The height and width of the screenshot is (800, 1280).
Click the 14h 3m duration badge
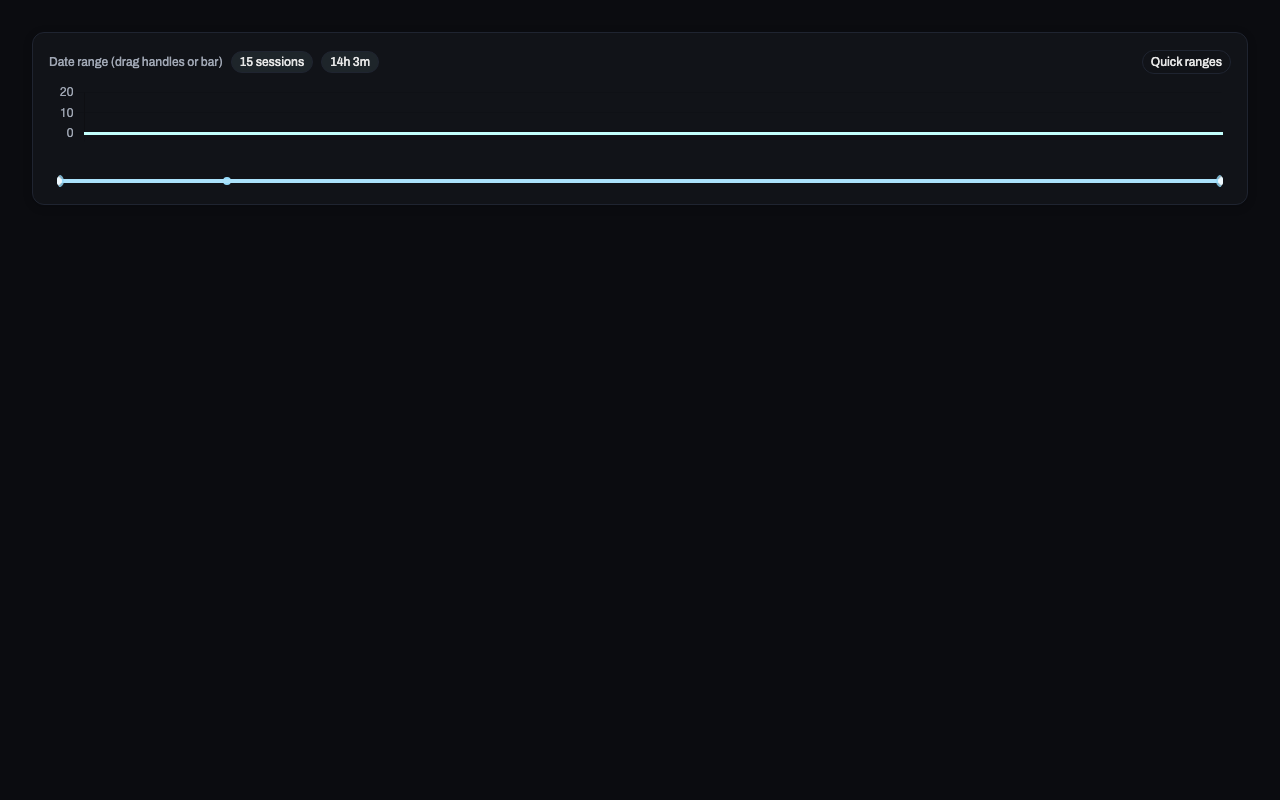pos(349,62)
